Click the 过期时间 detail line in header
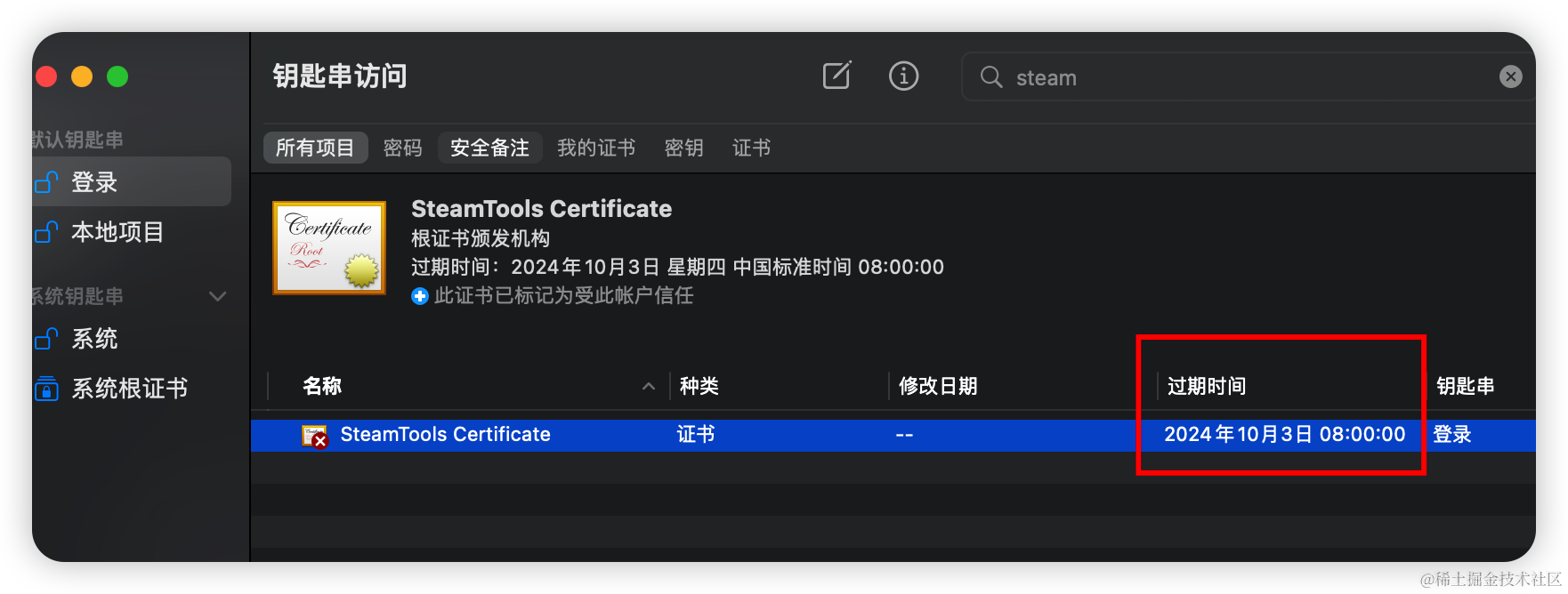The width and height of the screenshot is (1568, 594). 677,267
